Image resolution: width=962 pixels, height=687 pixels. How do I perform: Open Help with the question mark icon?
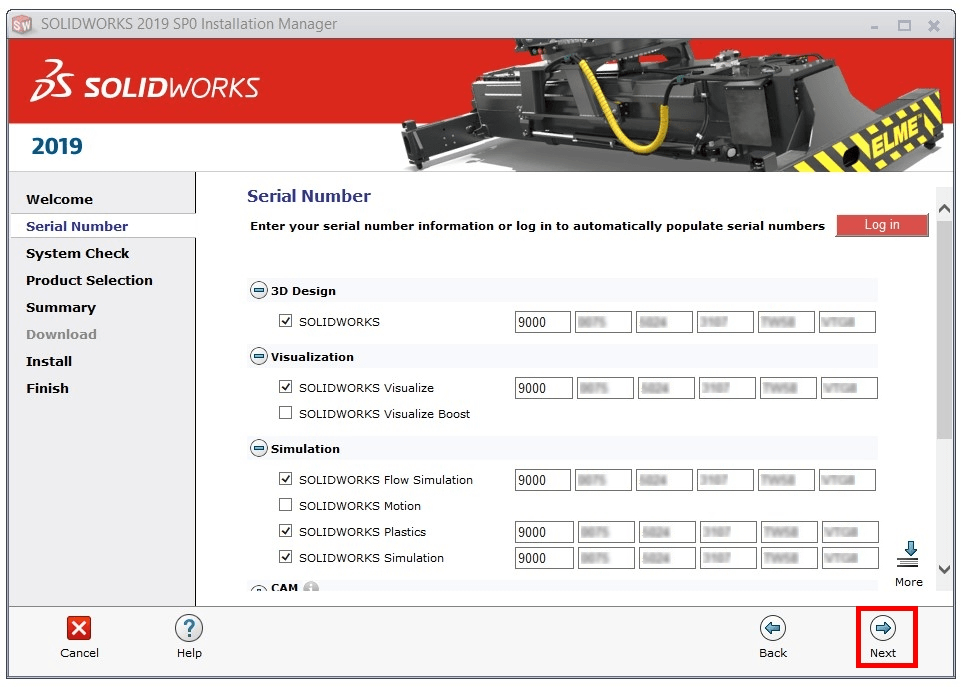[x=189, y=628]
